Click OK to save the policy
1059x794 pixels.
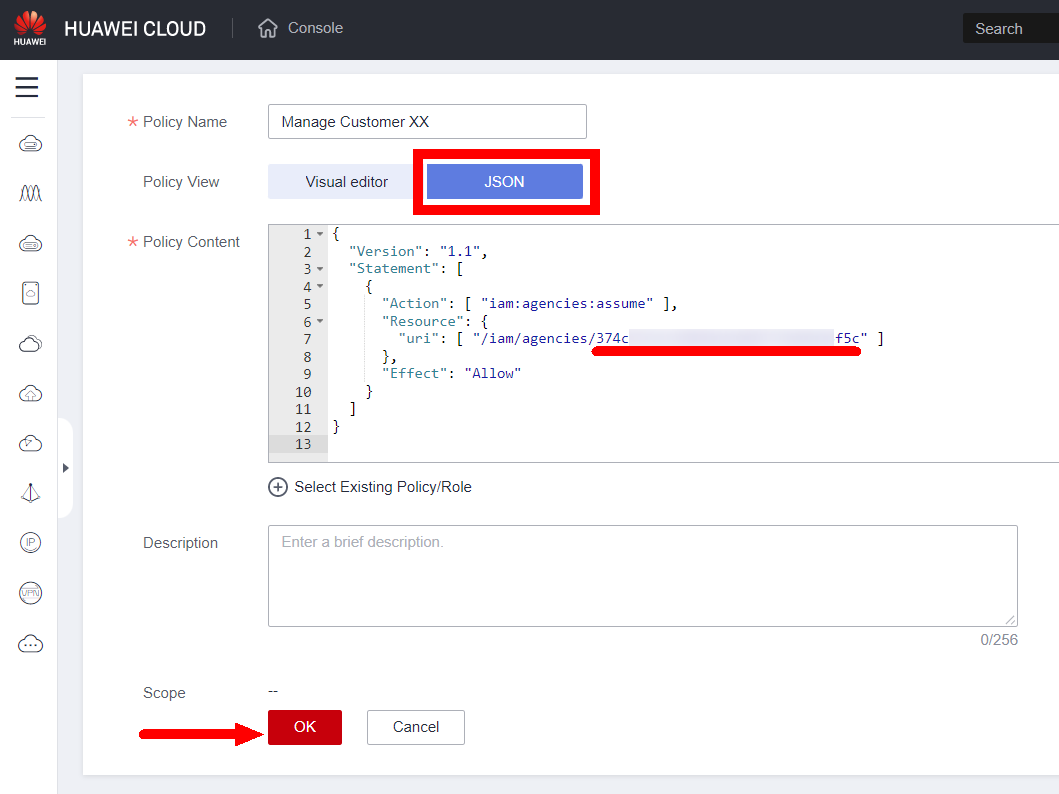305,727
